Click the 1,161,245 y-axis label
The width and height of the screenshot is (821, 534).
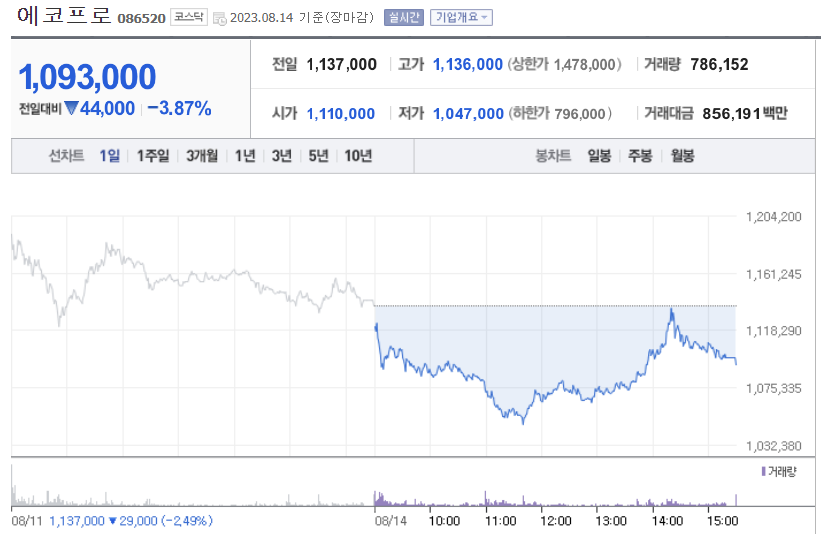(773, 274)
